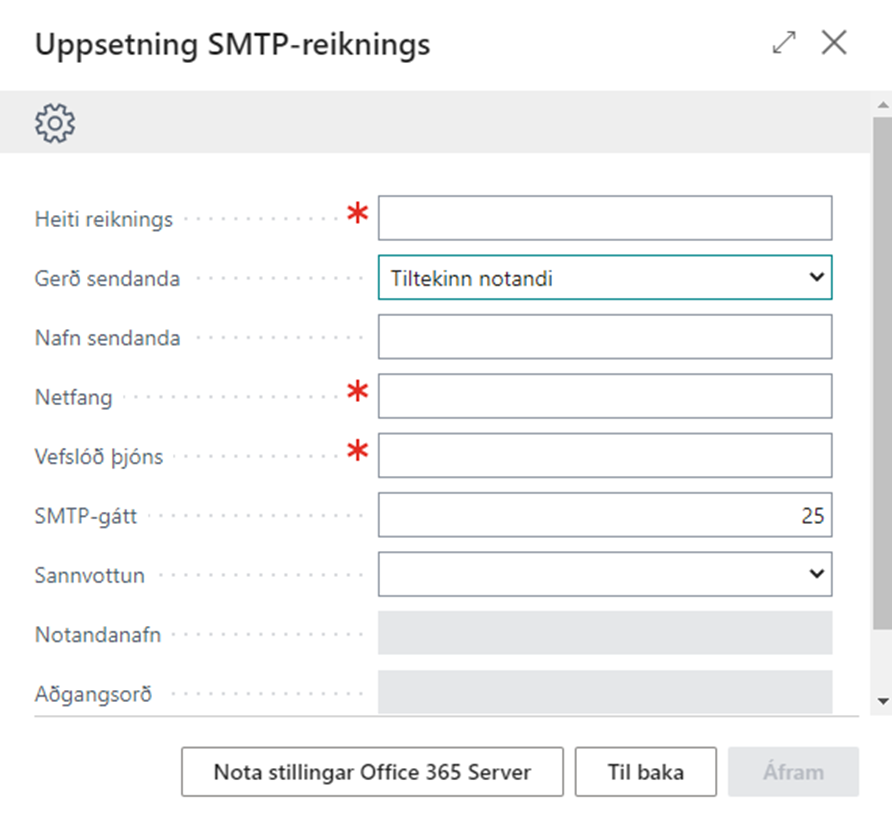Screen dimensions: 892x828
Task: Open the Gerð sendanda dropdown
Action: [x=604, y=278]
